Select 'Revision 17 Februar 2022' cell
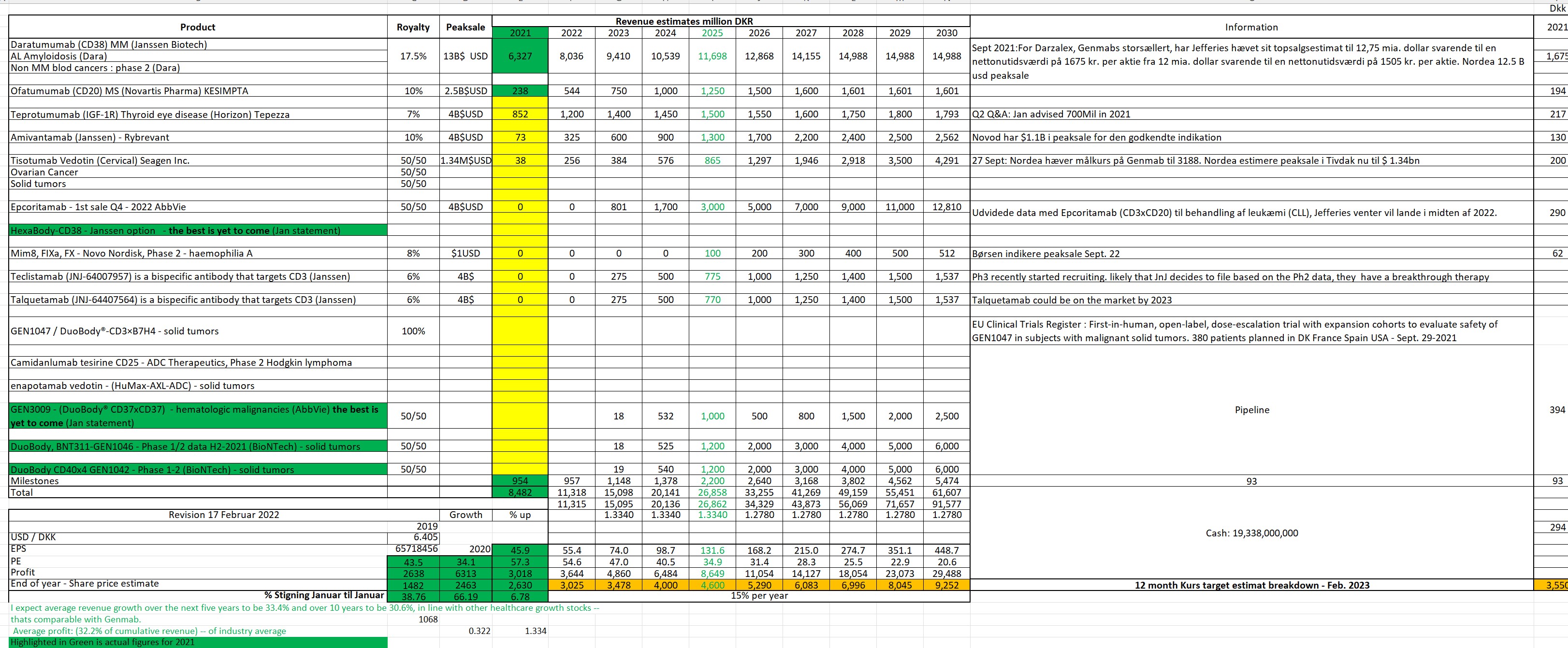1568x648 pixels. click(224, 515)
